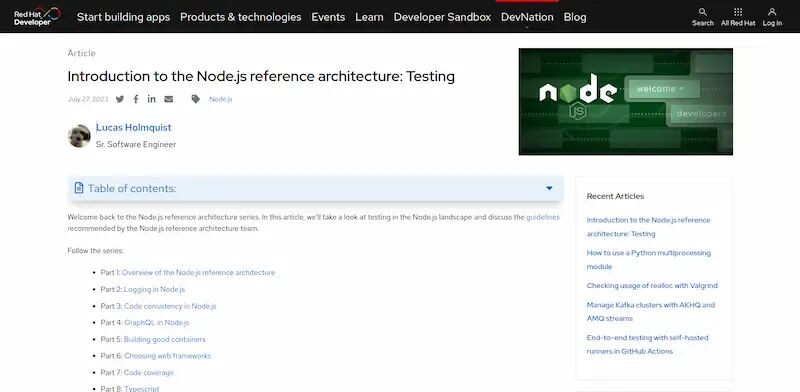Click the Sr. Software Engineer title
800x392 pixels.
(x=136, y=144)
